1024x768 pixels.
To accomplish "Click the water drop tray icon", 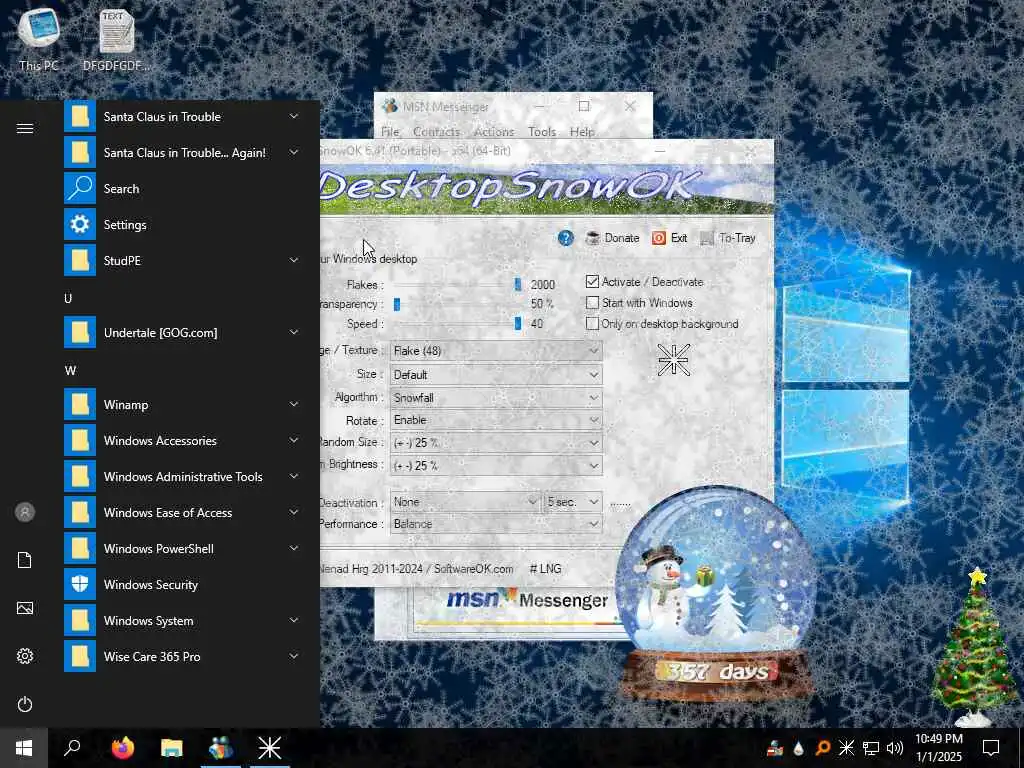I will (799, 748).
